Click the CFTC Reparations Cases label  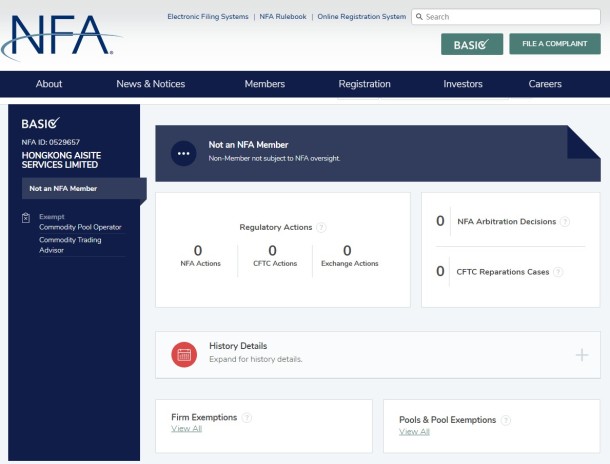tap(503, 272)
